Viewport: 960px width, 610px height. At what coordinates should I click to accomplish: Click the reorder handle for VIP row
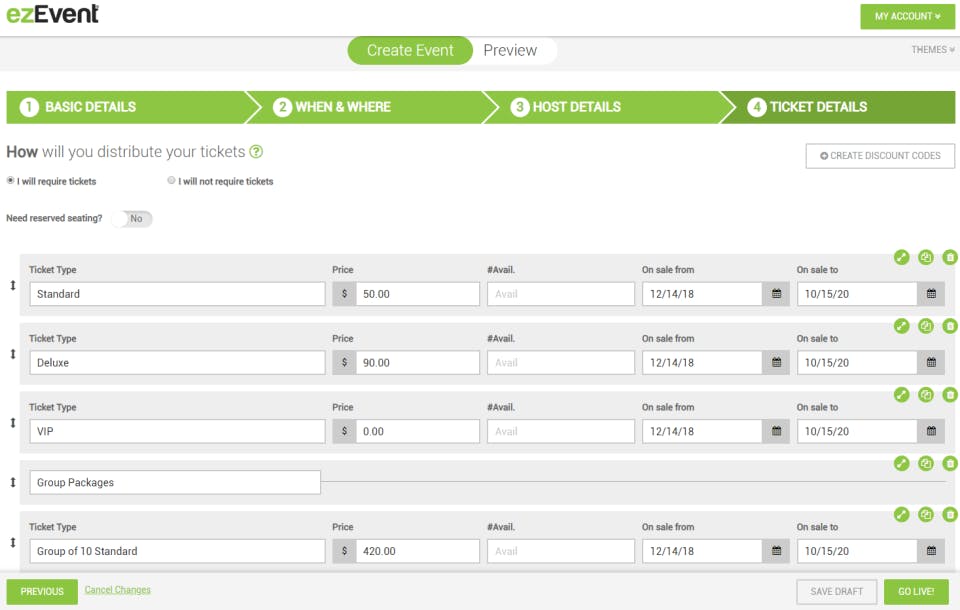pyautogui.click(x=13, y=423)
